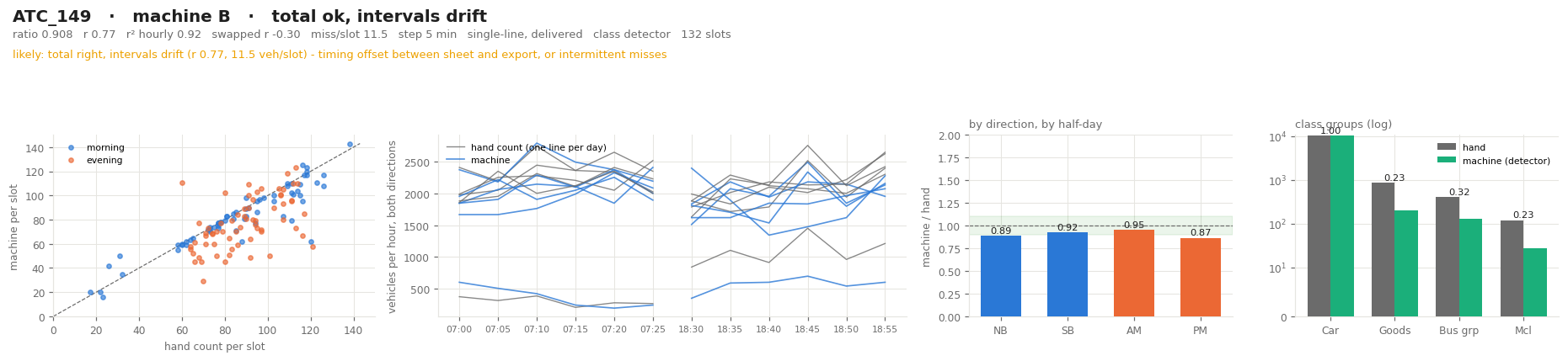Click the hand legend gray swatch

coord(1447,147)
